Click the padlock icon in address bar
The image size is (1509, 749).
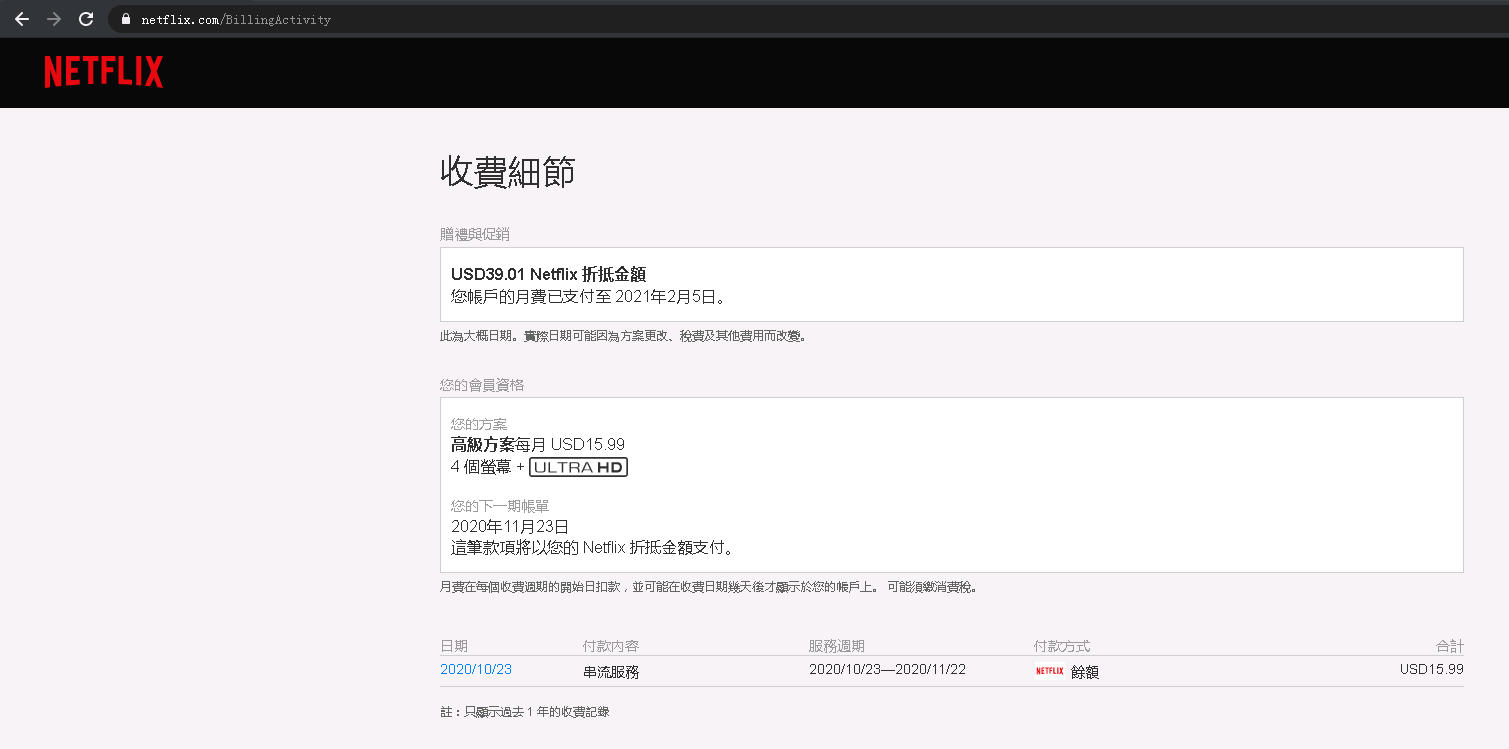coord(126,19)
